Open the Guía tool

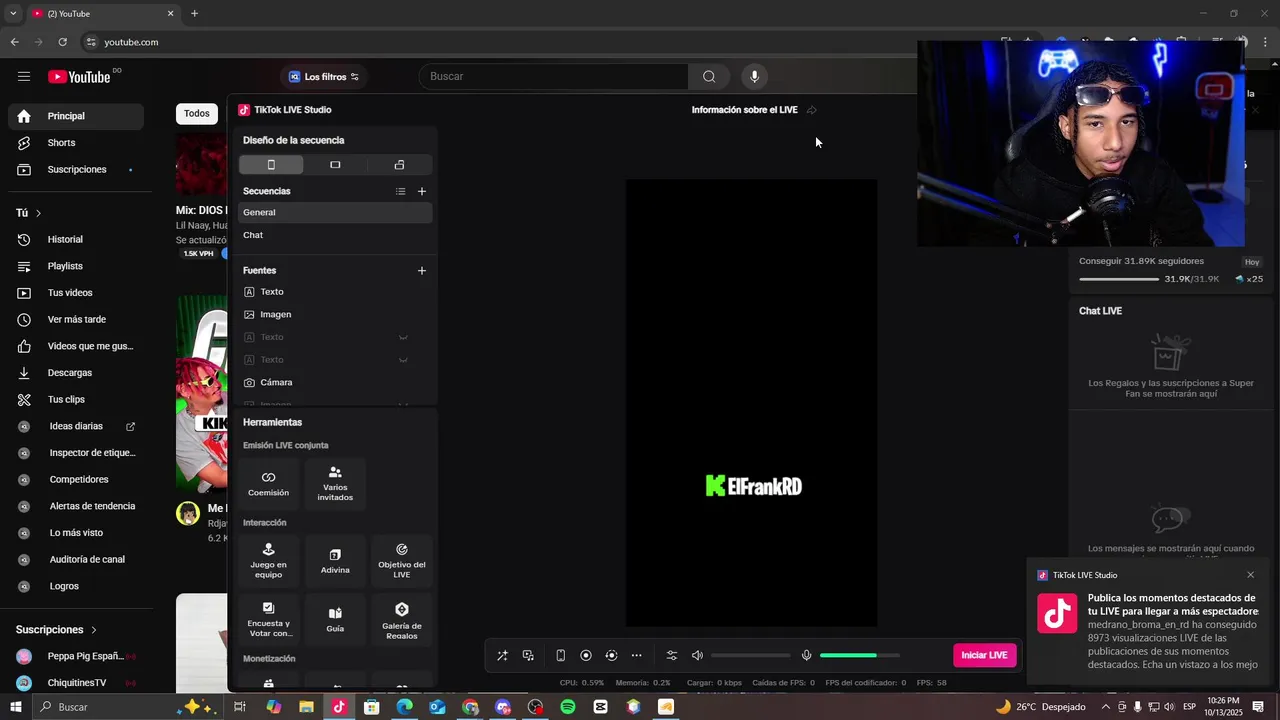[x=335, y=620]
